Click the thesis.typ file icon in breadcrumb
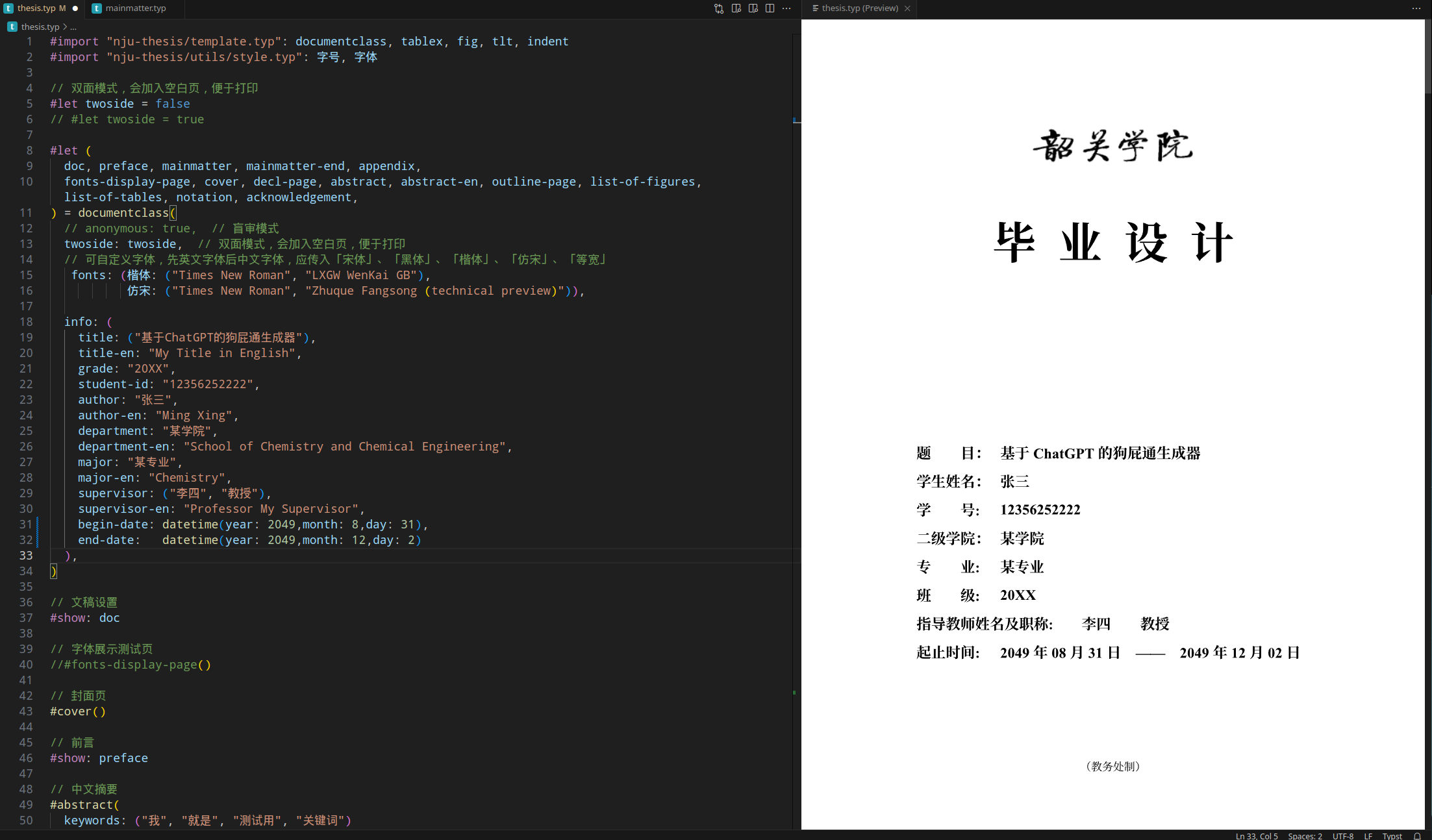 [x=12, y=27]
